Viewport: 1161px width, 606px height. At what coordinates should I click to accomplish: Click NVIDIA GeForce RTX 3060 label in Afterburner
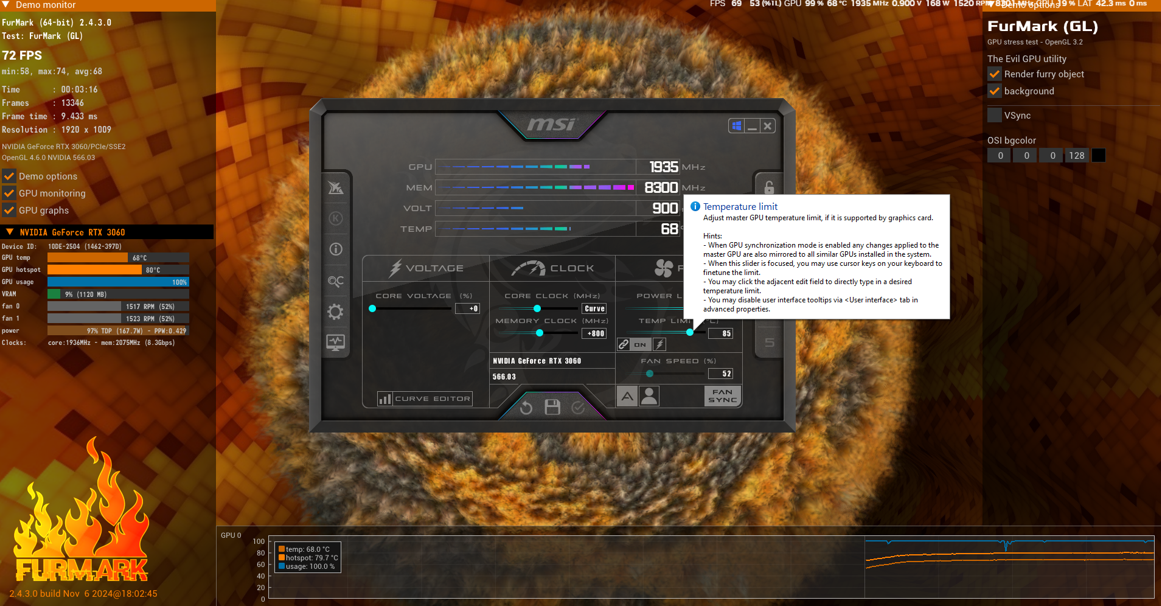[x=537, y=361]
